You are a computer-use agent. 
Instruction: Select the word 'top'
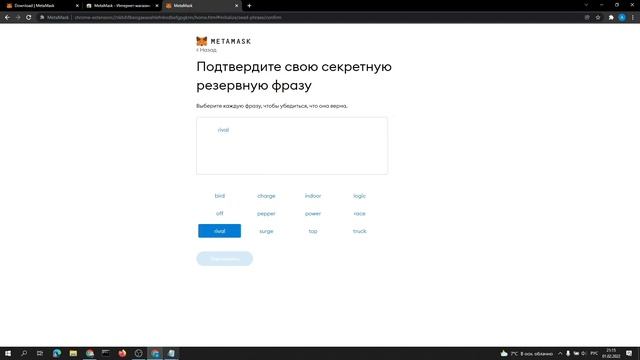(x=313, y=231)
